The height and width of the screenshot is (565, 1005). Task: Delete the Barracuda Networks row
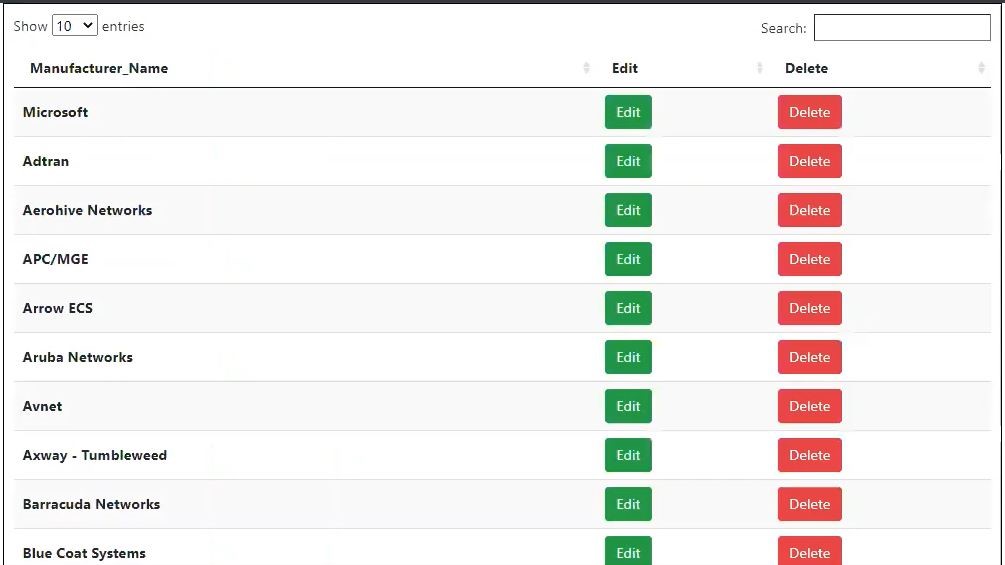pyautogui.click(x=809, y=504)
